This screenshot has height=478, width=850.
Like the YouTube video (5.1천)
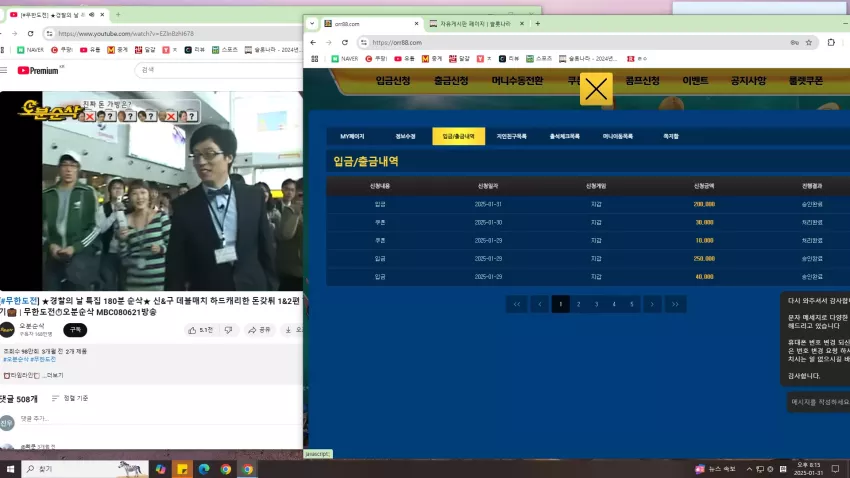pos(201,330)
